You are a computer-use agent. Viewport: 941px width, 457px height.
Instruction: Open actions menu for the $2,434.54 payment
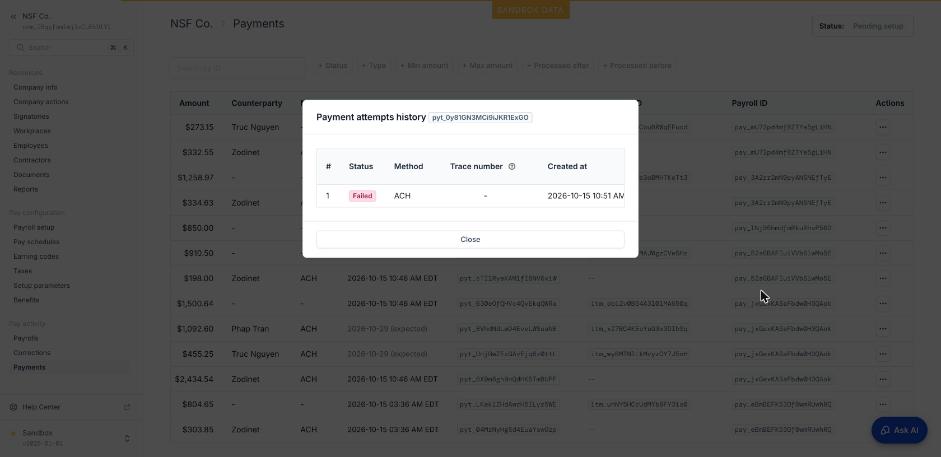883,379
